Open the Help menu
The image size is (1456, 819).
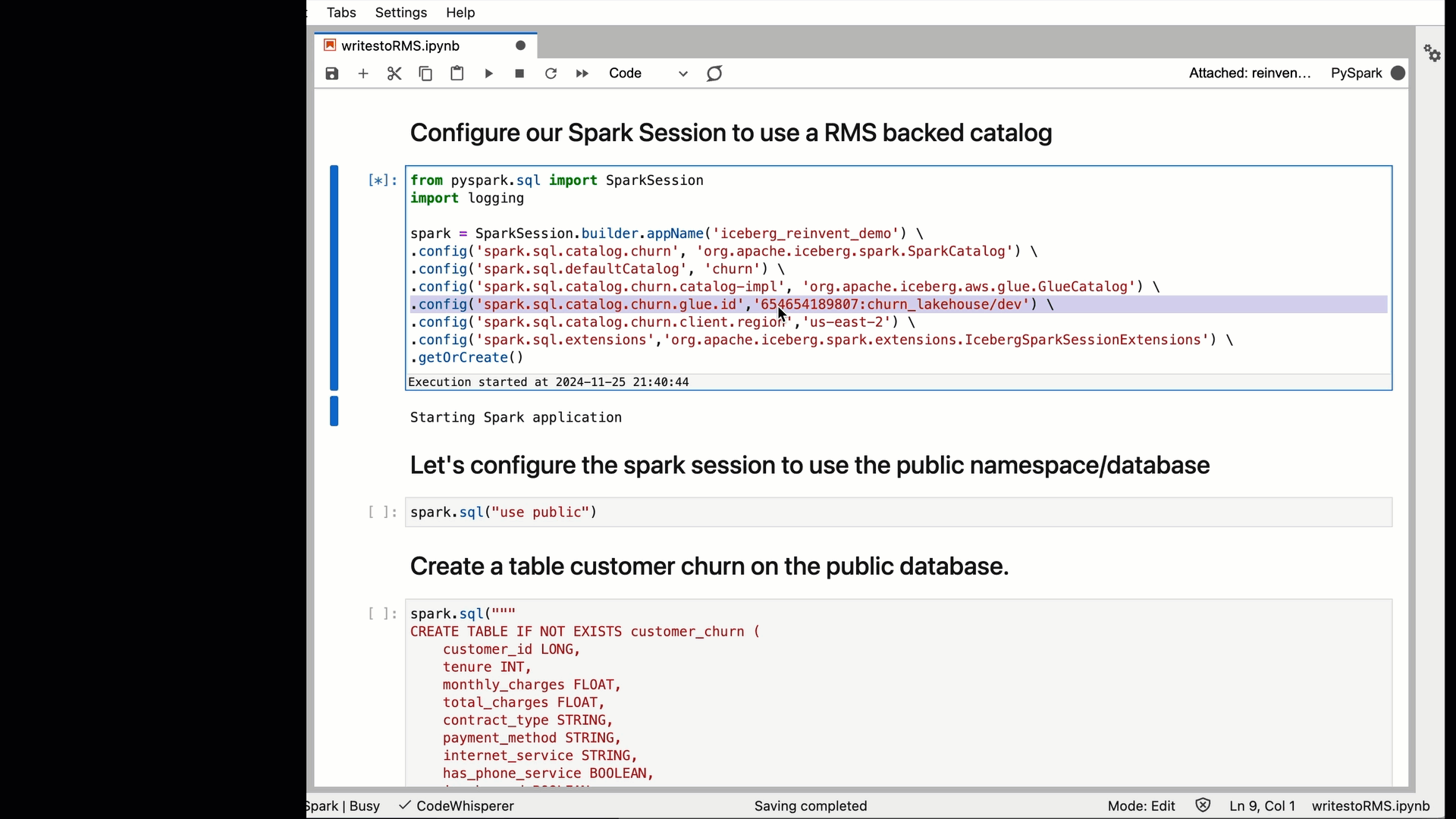point(460,12)
